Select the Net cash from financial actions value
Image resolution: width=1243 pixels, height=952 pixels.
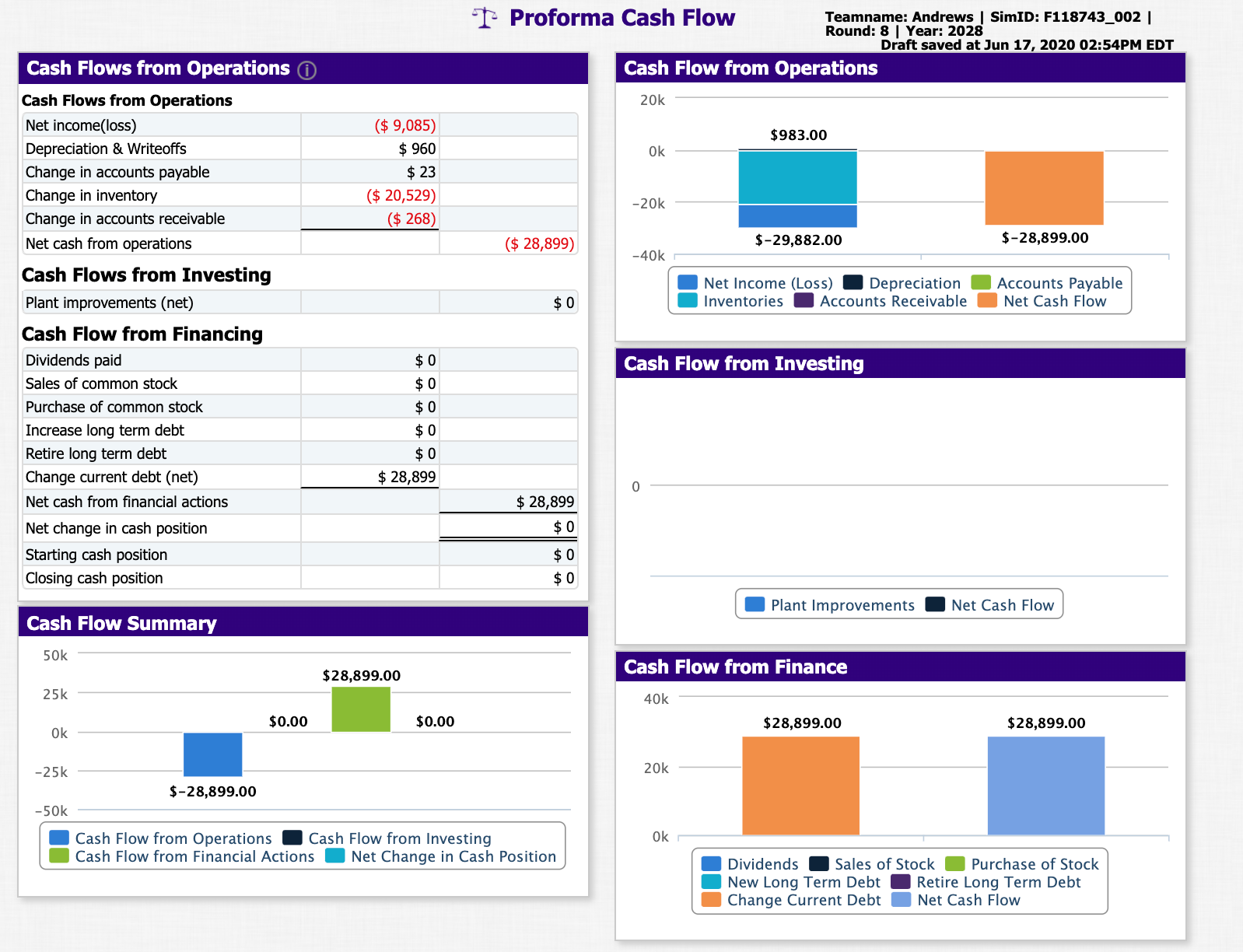[545, 502]
